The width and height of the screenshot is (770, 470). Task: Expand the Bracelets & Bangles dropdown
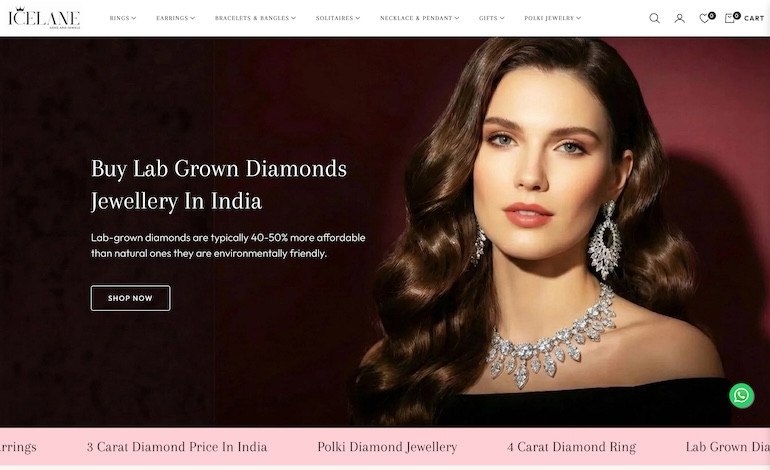point(255,18)
